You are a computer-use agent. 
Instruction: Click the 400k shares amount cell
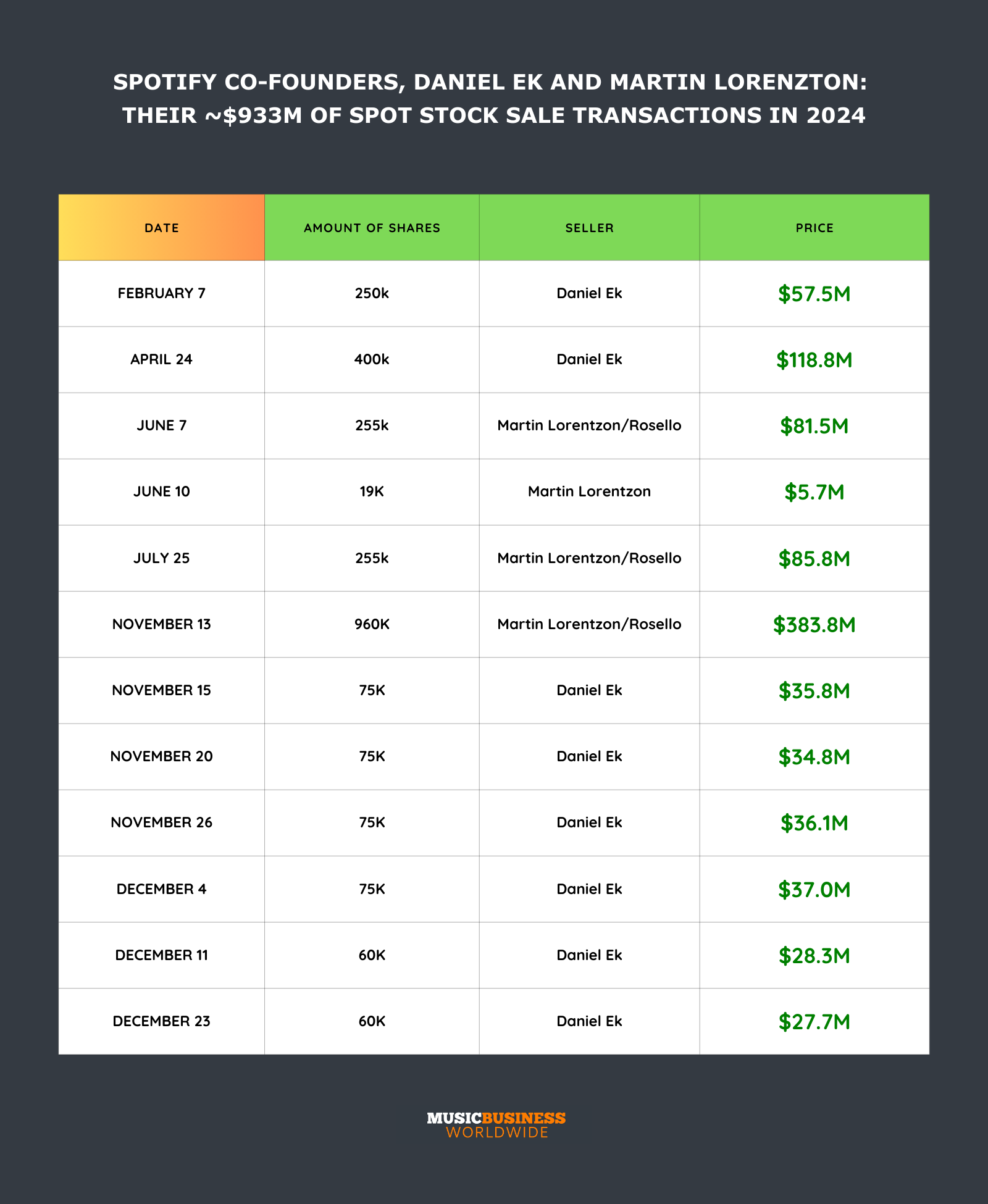click(372, 359)
